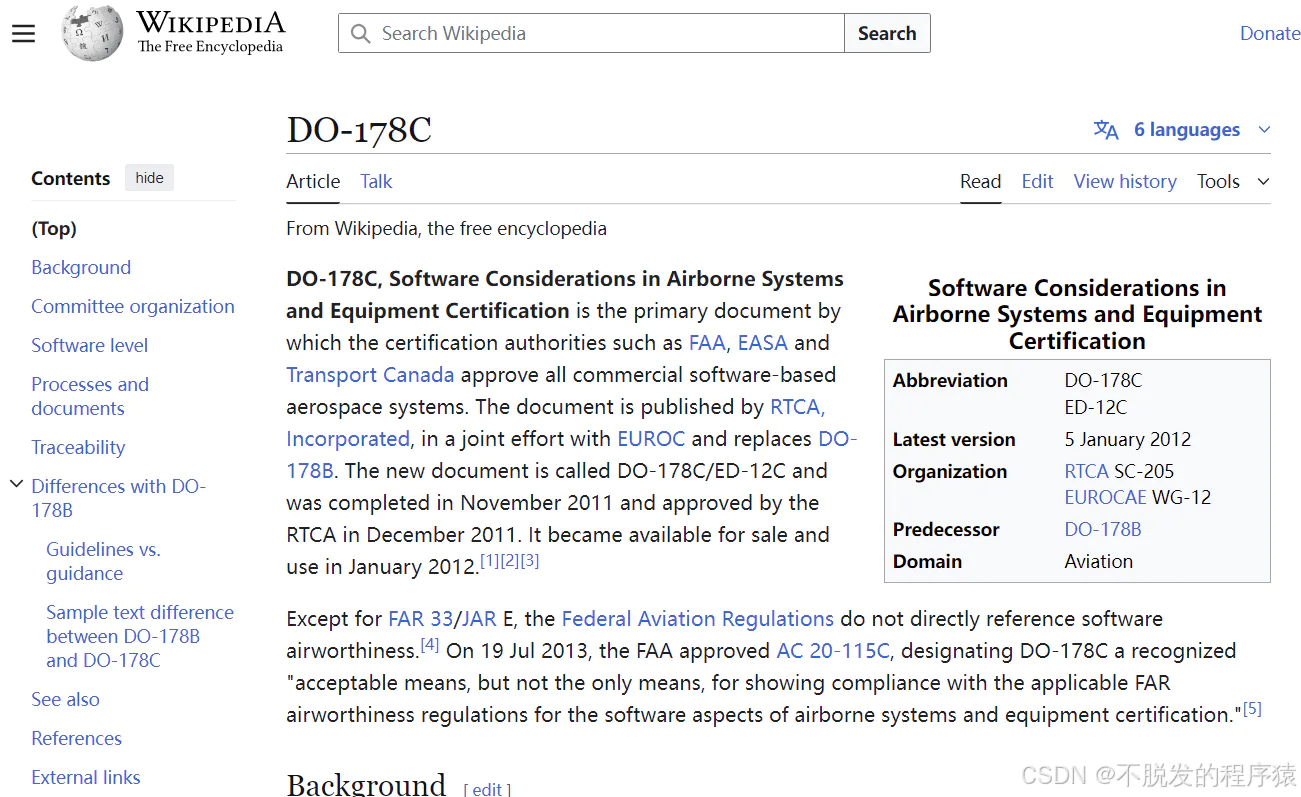Viewport: 1301px width, 797px height.
Task: Click the Wikipedia wordmark text logo
Action: [210, 32]
